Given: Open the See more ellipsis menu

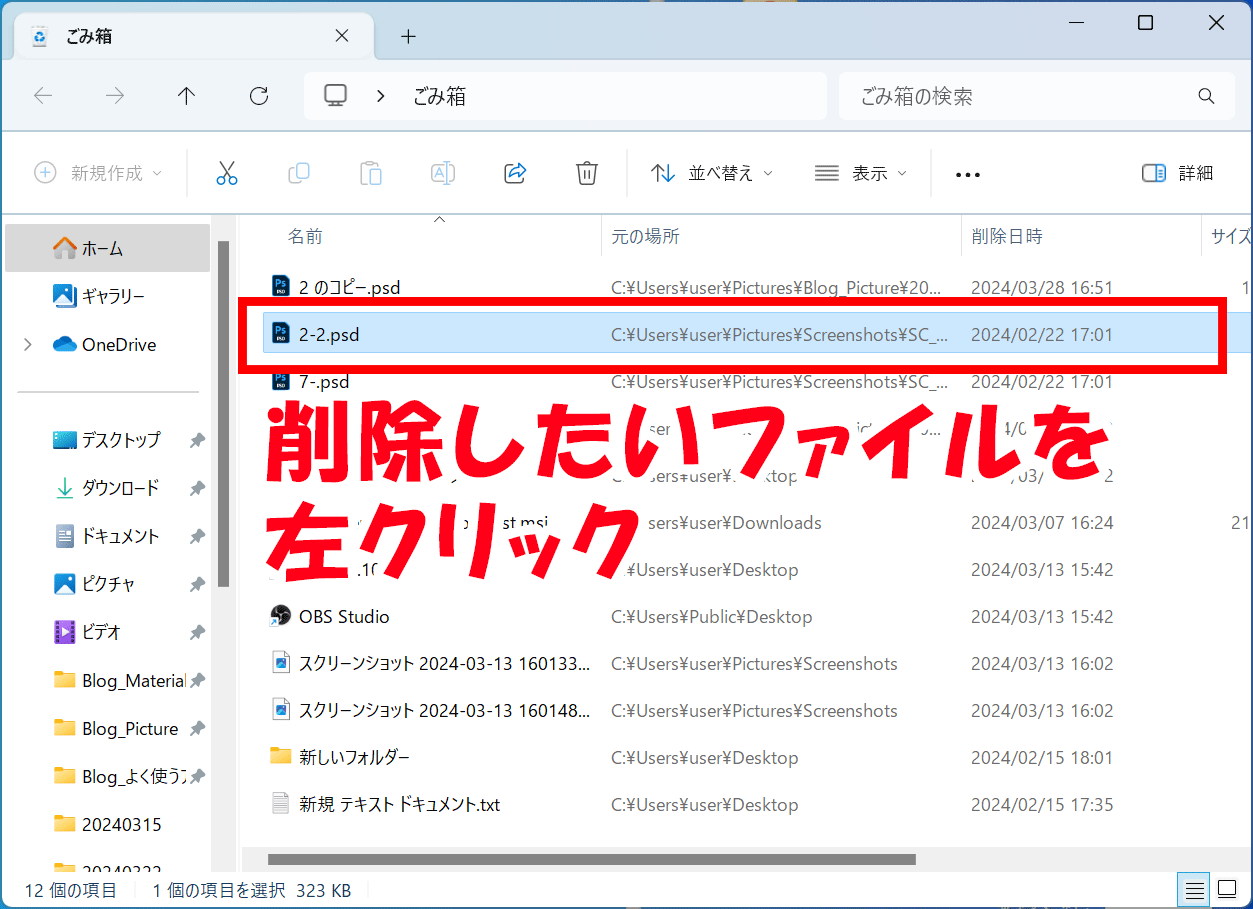Looking at the screenshot, I should tap(967, 174).
